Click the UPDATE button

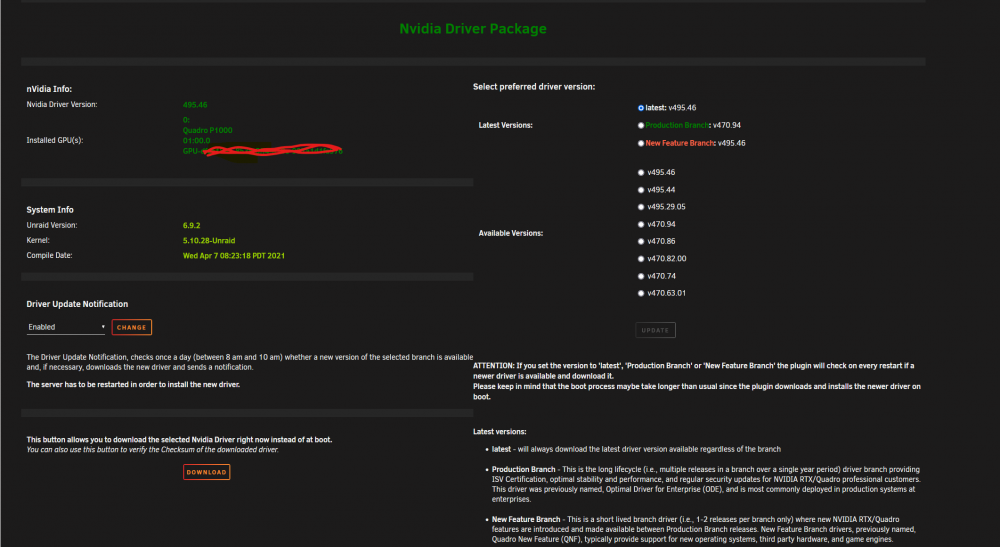click(x=655, y=330)
